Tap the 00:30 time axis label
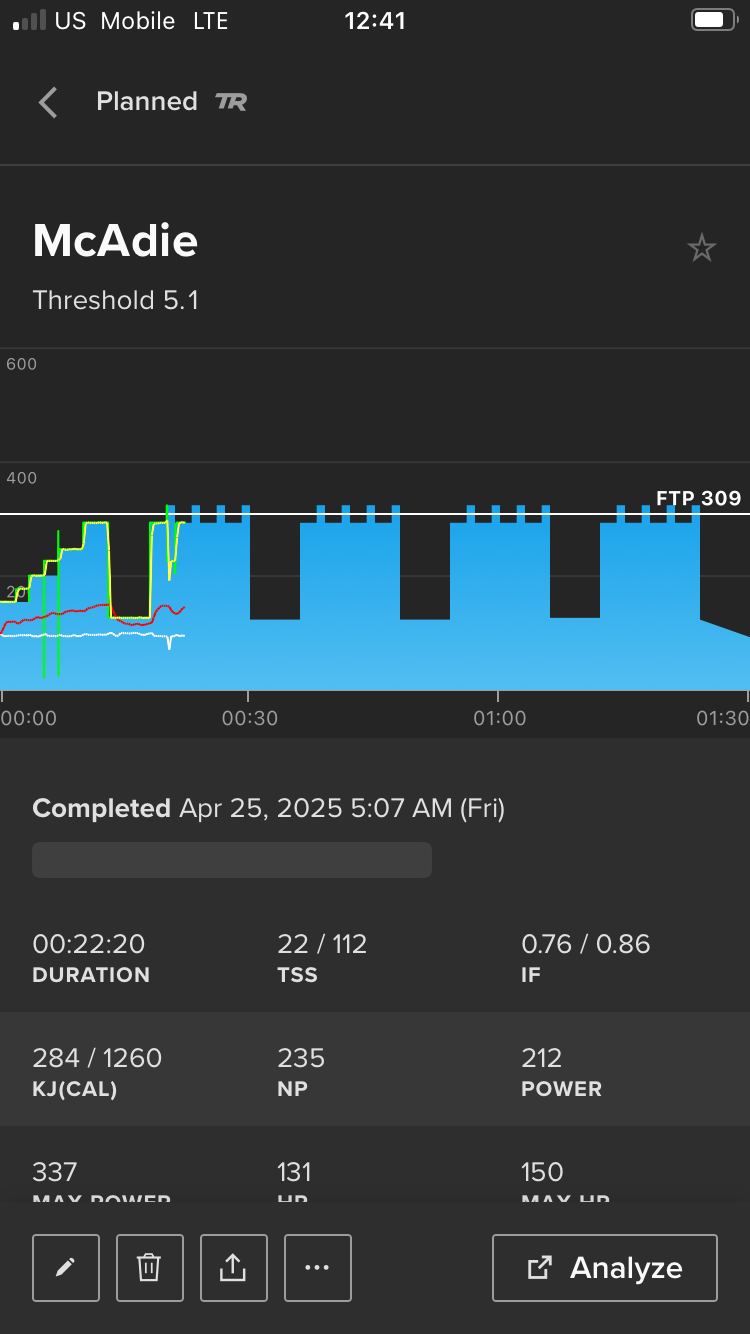This screenshot has height=1334, width=750. coord(250,718)
